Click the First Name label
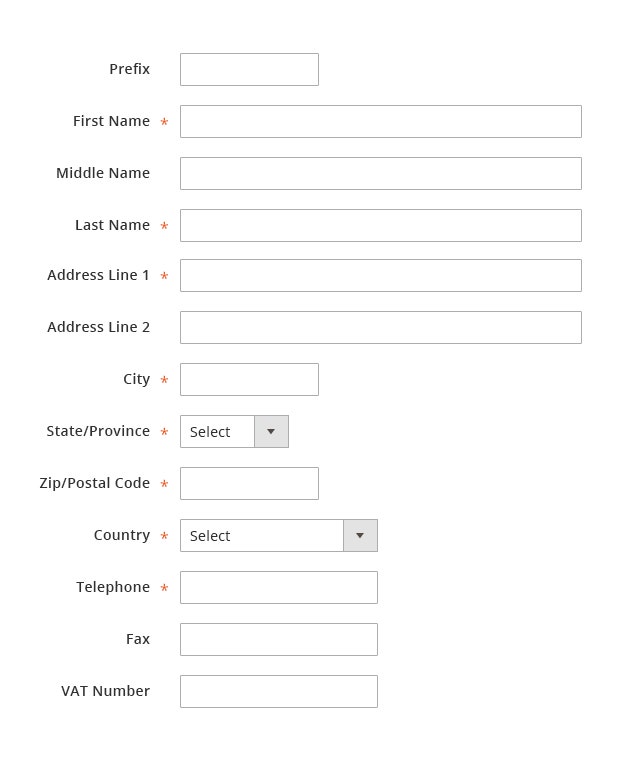The height and width of the screenshot is (770, 643). point(111,121)
